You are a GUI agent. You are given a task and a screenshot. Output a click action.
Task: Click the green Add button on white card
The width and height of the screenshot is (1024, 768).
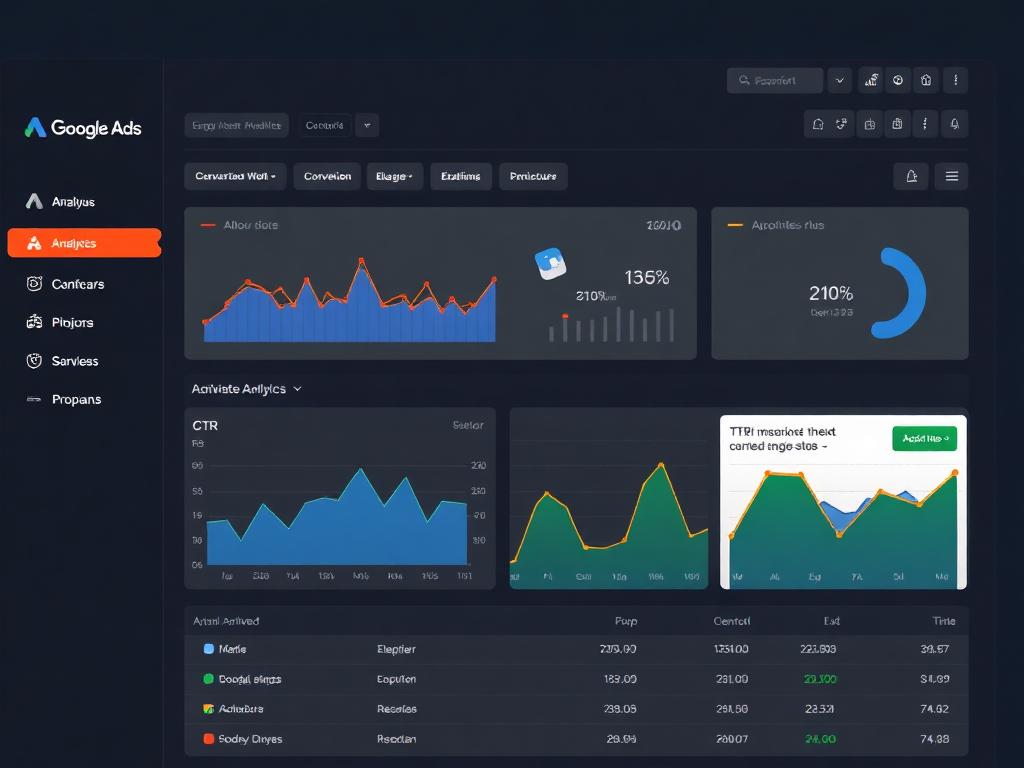click(924, 438)
